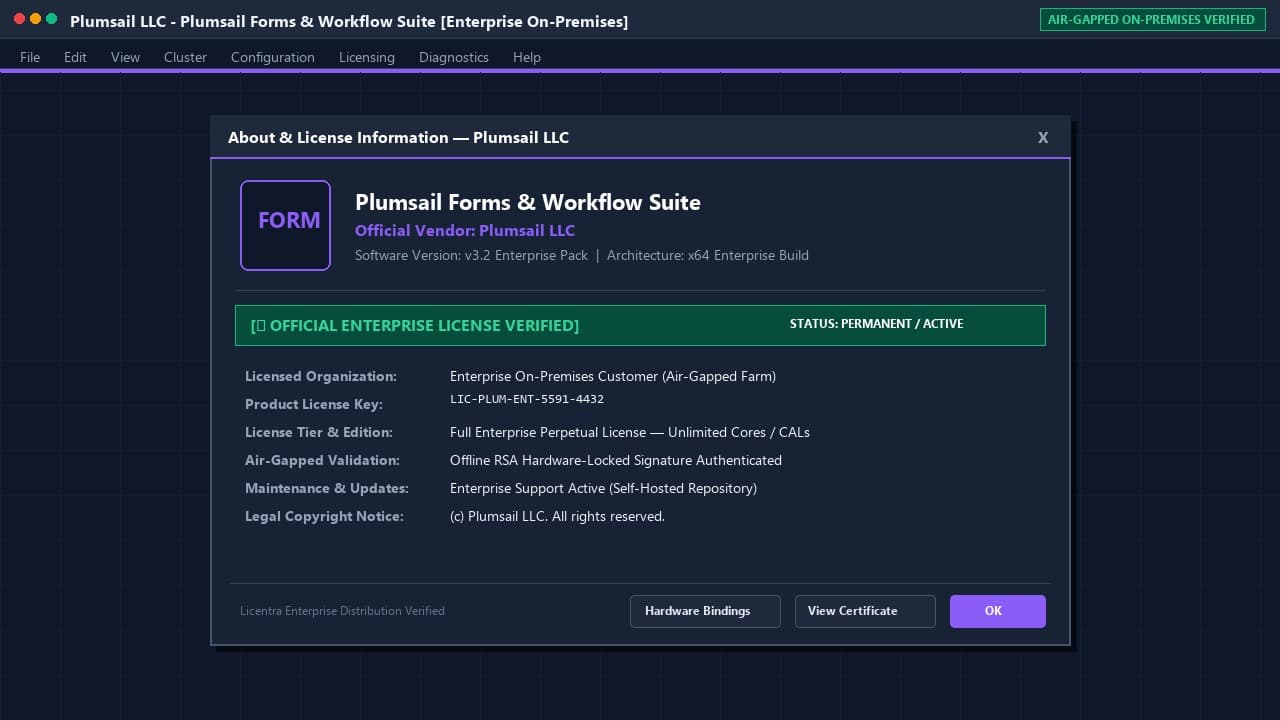Click the green maximize window dot
This screenshot has height=720, width=1280.
[51, 19]
